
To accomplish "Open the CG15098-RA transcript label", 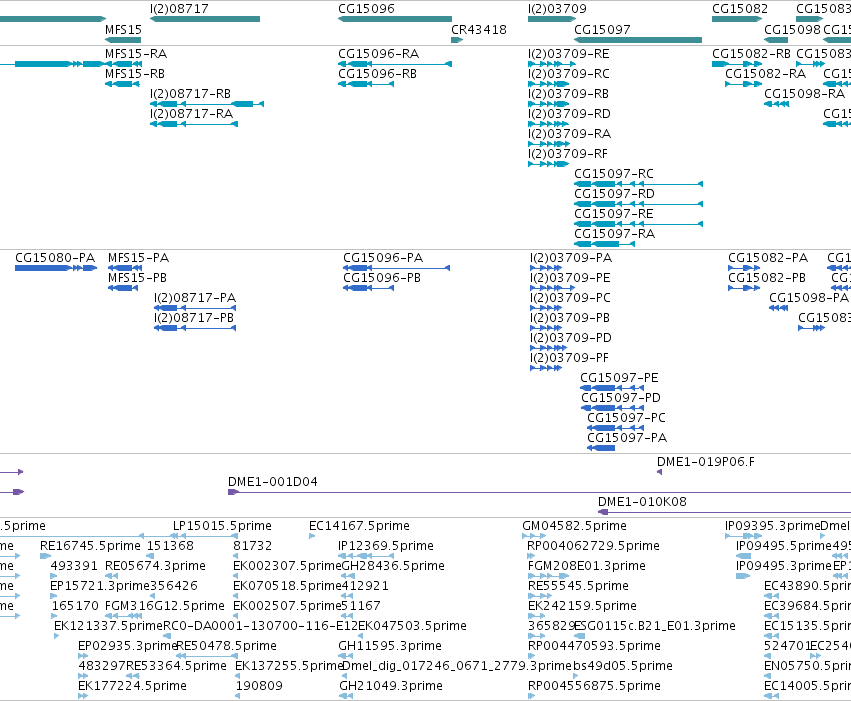I will click(804, 94).
